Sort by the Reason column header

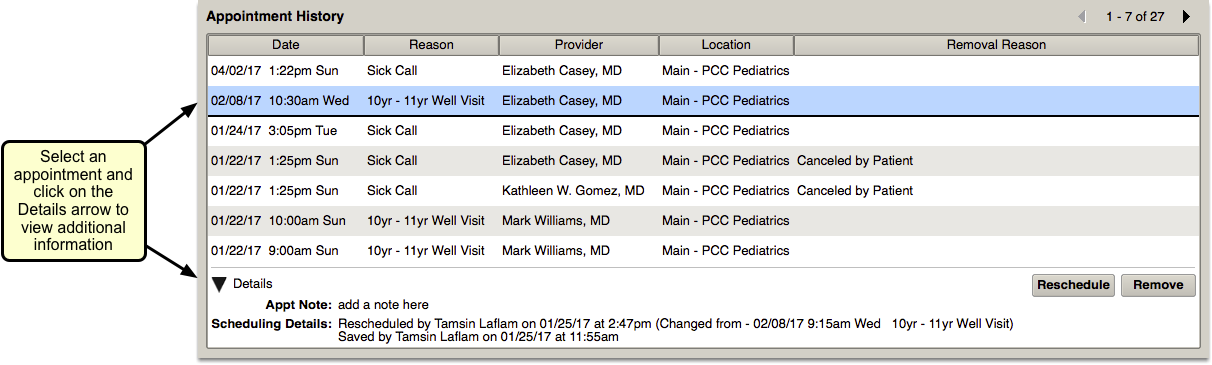[432, 45]
